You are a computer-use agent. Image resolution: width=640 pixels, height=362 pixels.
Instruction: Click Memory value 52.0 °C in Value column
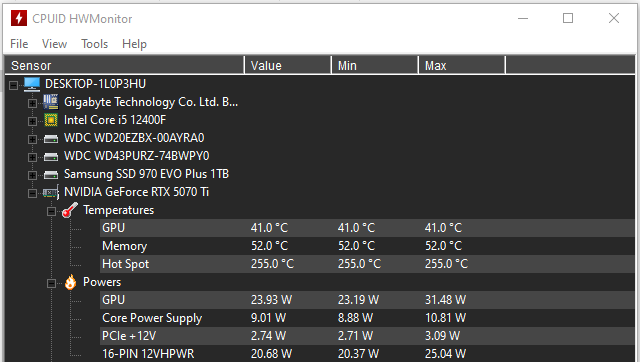pos(269,246)
